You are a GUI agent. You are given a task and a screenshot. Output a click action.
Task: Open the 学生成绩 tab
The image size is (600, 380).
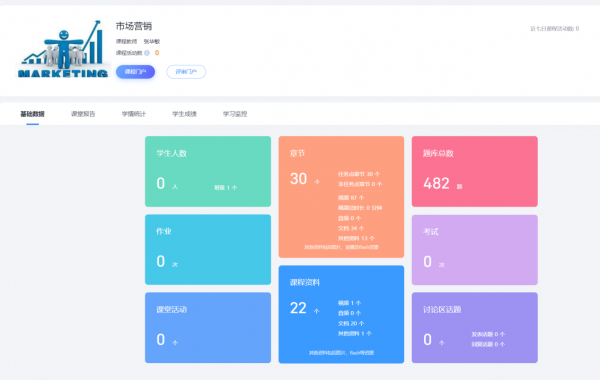(184, 114)
